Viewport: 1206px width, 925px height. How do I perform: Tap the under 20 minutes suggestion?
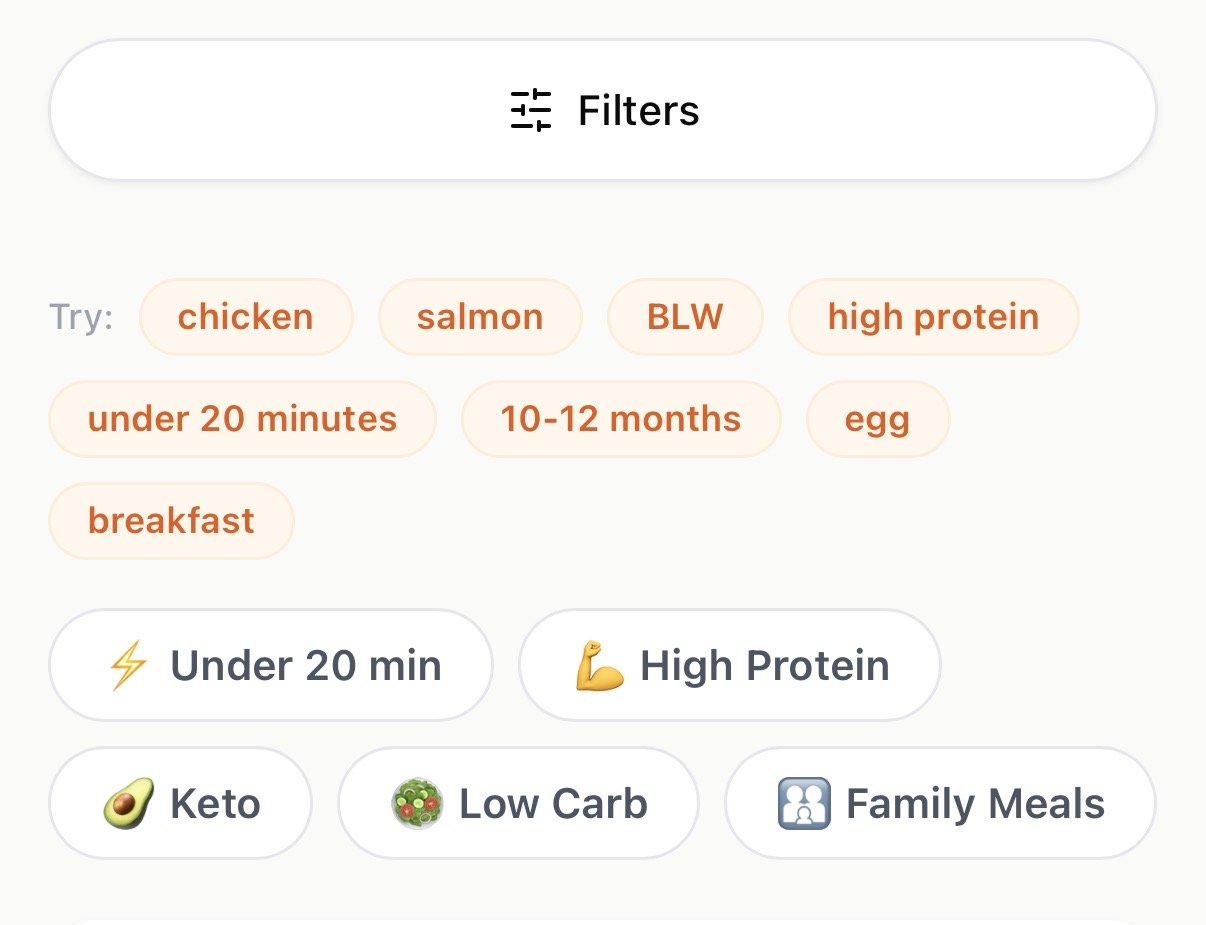[243, 418]
